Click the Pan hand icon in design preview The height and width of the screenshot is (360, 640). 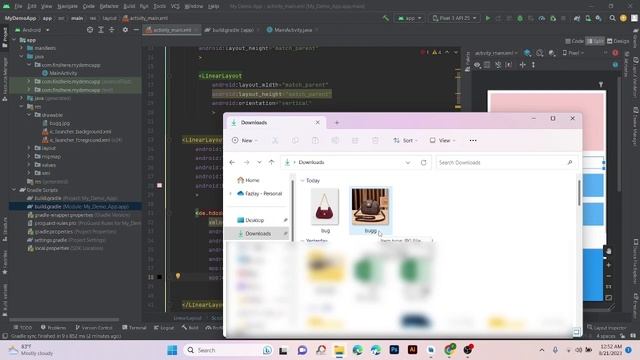(x=609, y=251)
